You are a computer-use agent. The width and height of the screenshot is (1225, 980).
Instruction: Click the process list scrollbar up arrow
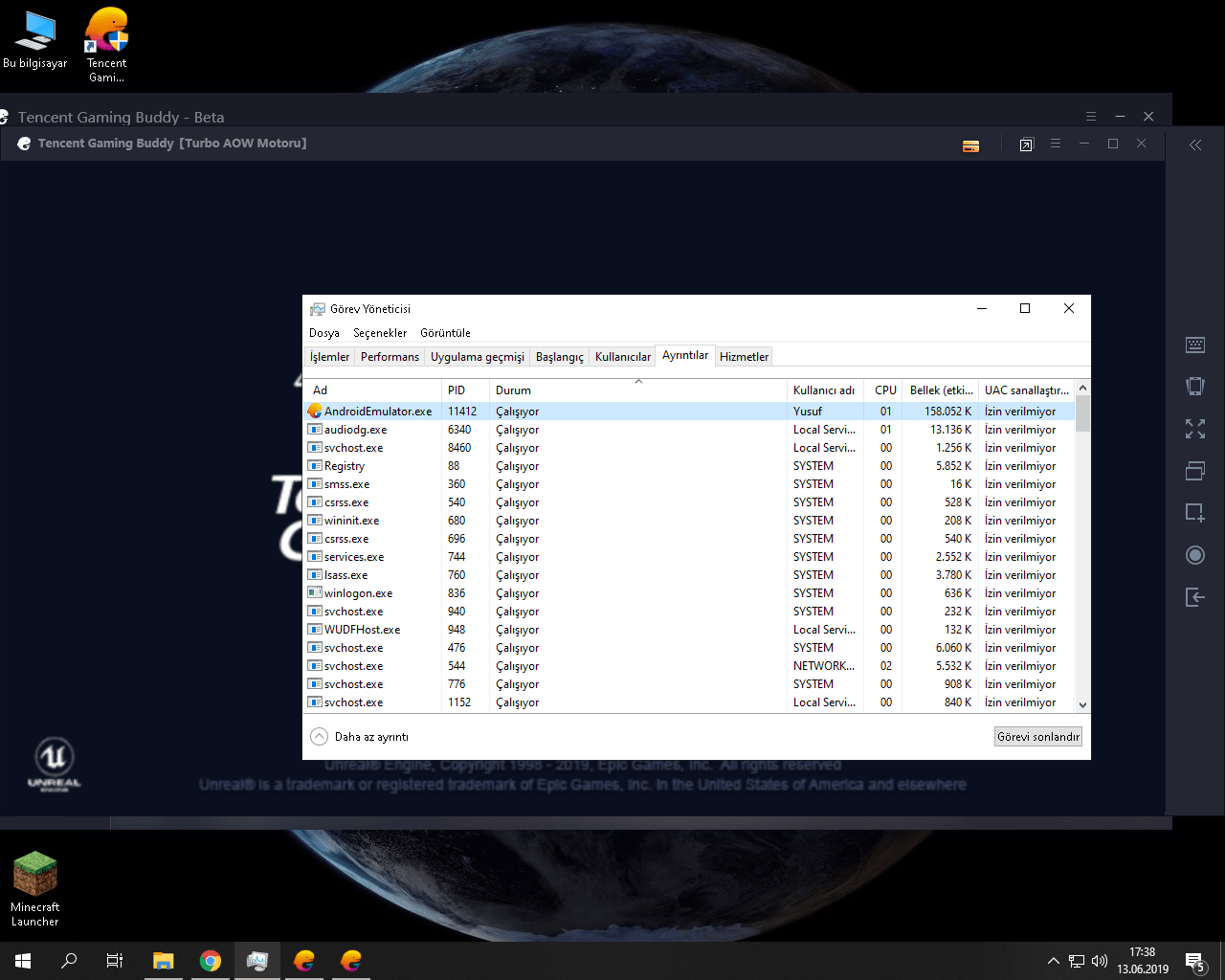(x=1082, y=389)
